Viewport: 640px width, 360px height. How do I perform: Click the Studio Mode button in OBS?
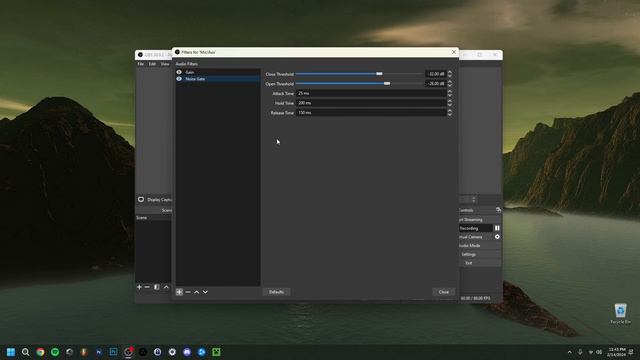480,246
